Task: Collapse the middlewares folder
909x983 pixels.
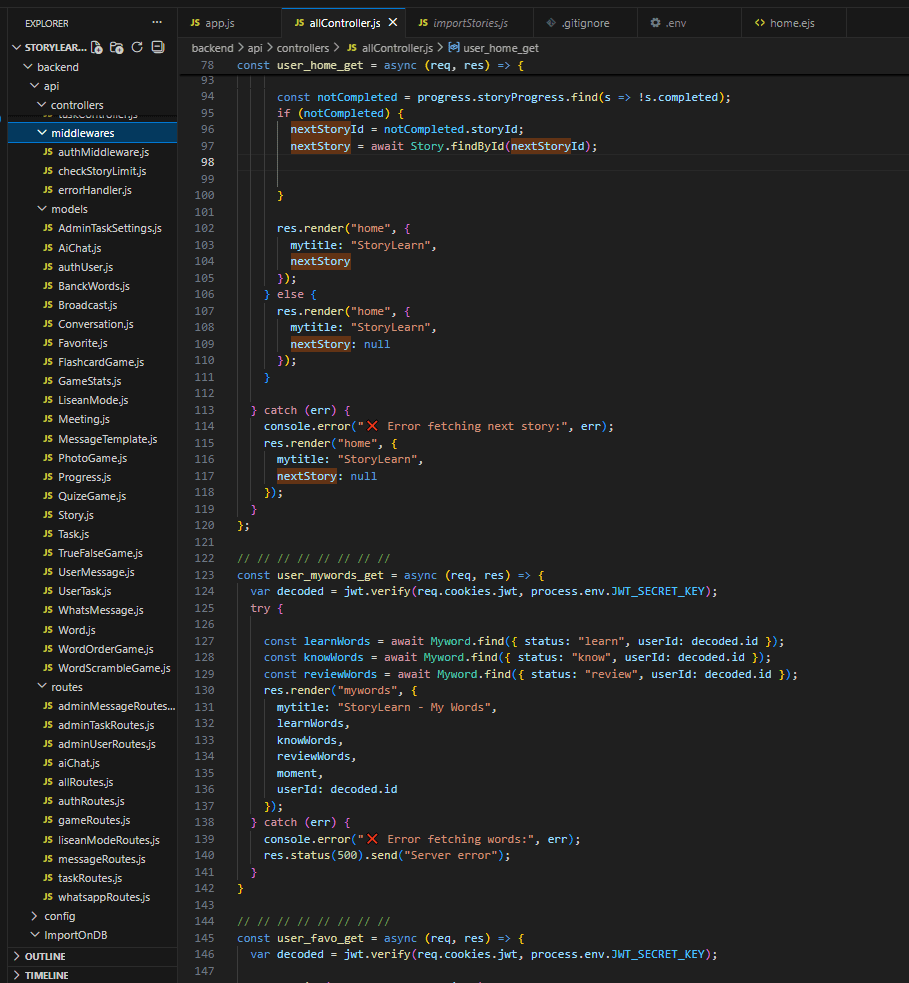Action: tap(84, 133)
